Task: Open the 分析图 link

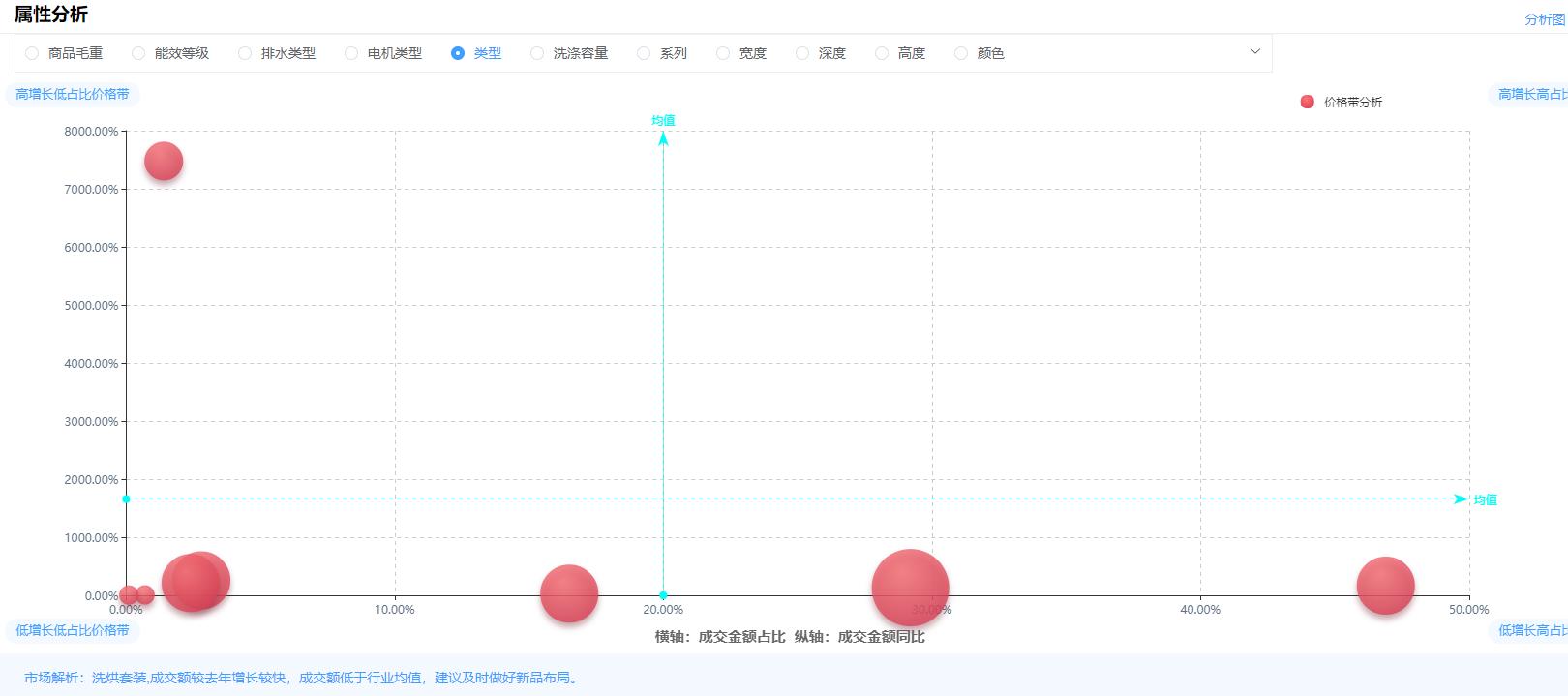Action: click(x=1546, y=19)
